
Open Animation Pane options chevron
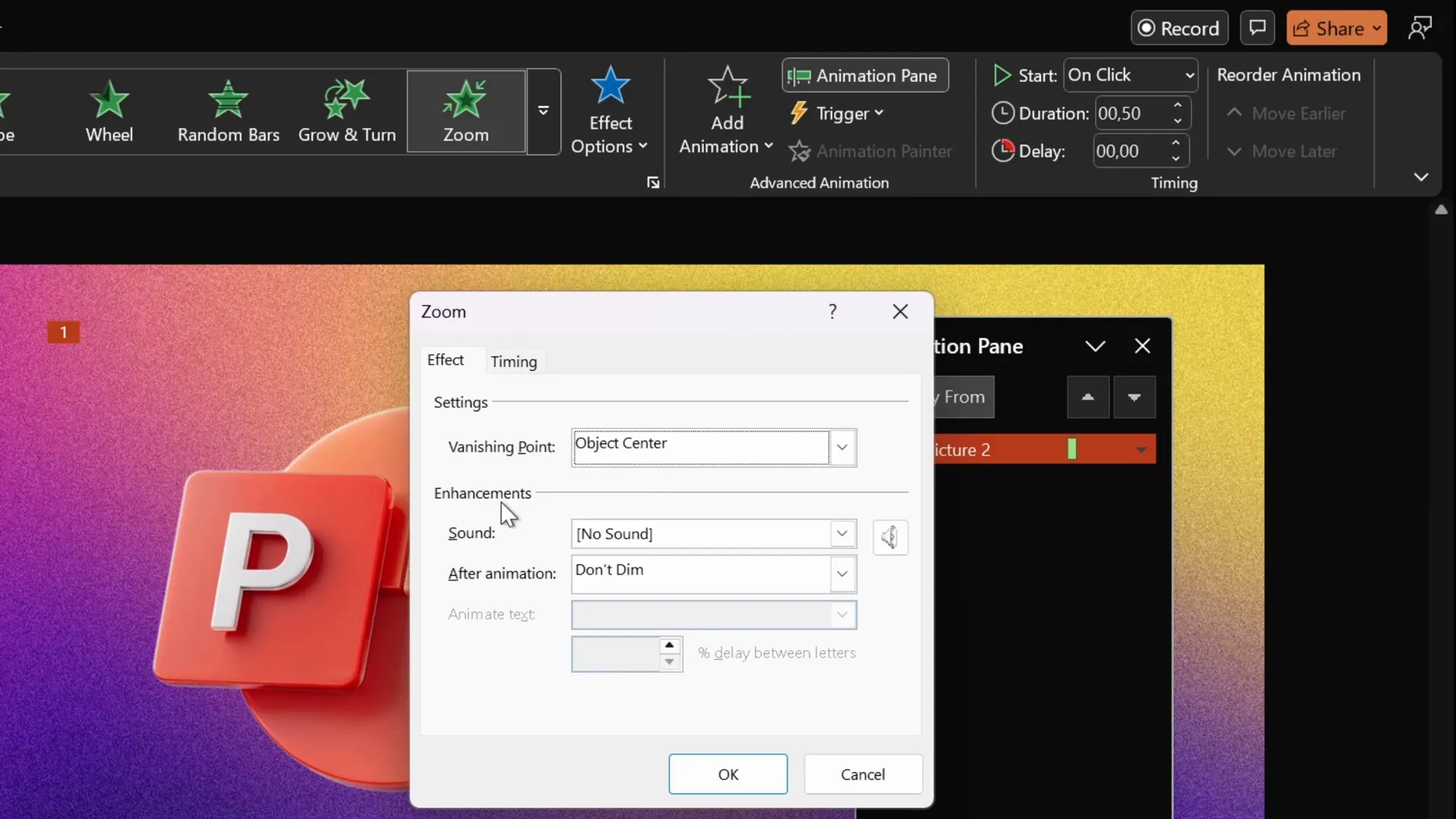click(1095, 347)
